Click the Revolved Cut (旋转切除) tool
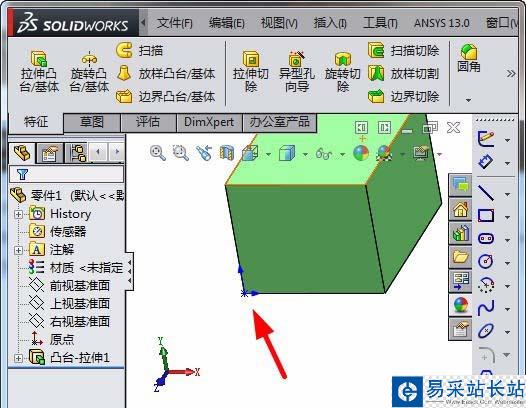Viewport: 526px width, 408px height. pos(343,71)
